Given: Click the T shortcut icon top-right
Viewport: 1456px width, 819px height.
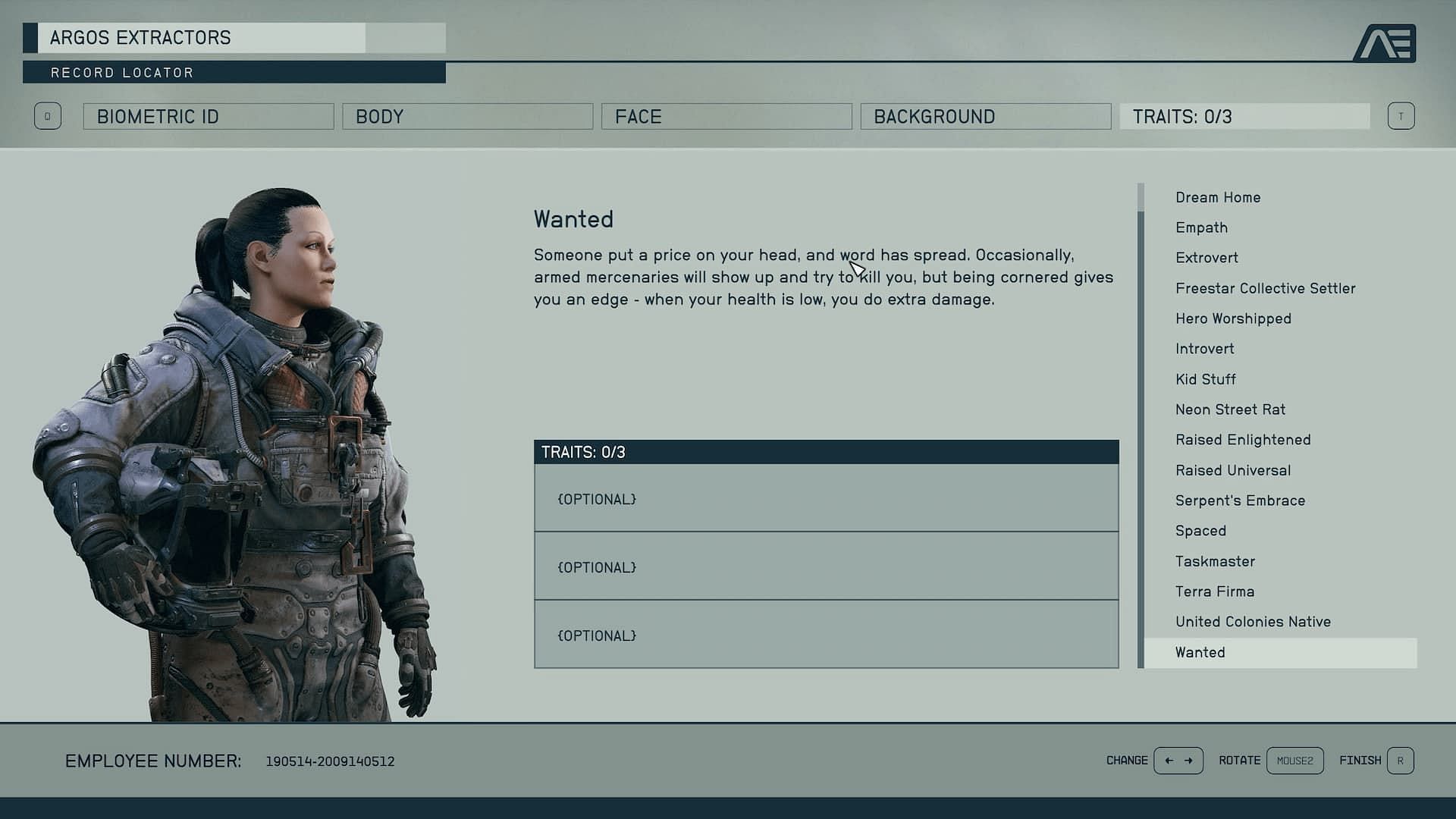Looking at the screenshot, I should pos(1401,116).
